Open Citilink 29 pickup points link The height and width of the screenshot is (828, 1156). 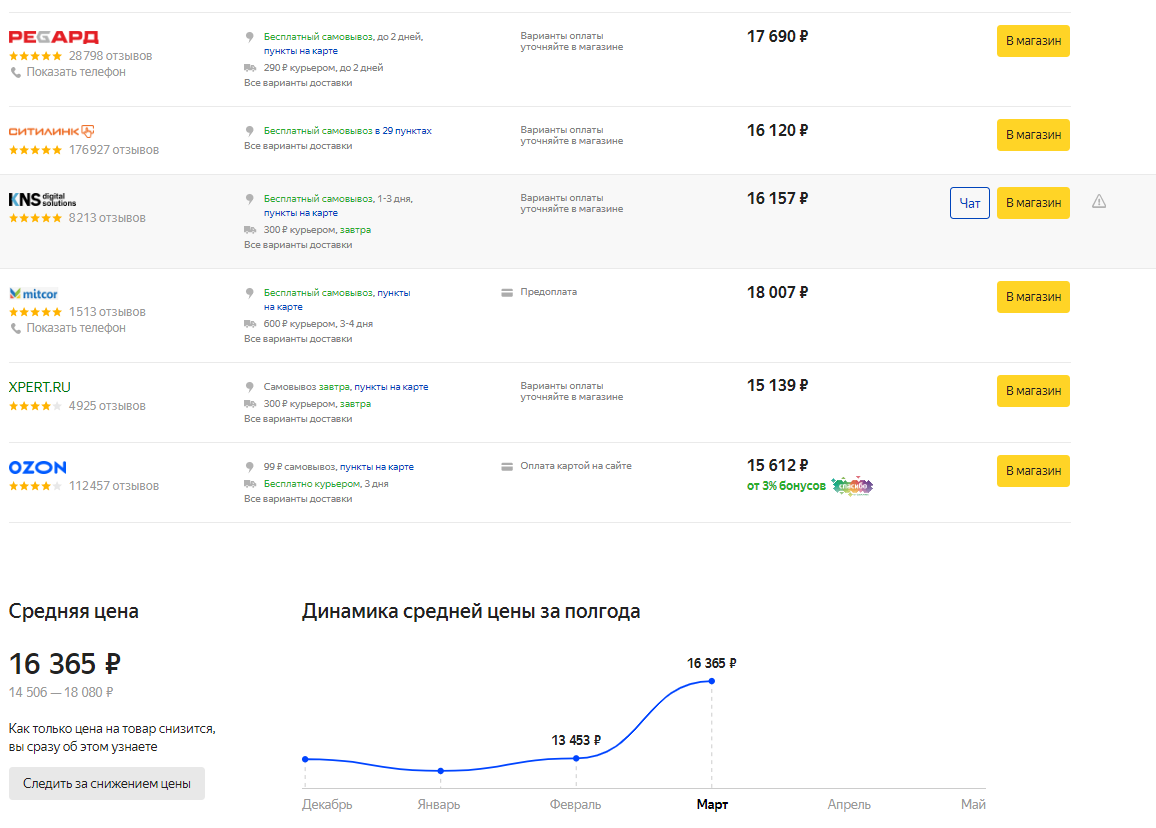click(403, 131)
